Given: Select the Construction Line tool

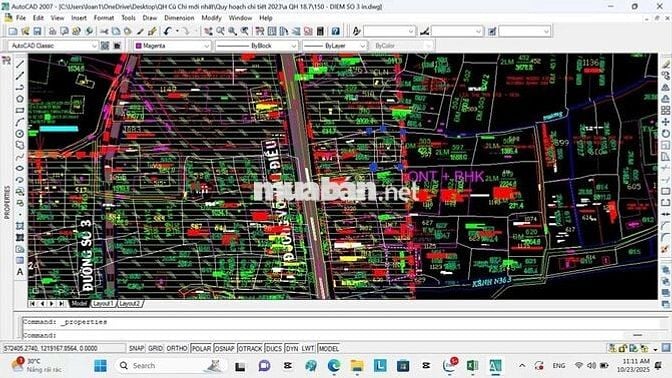Looking at the screenshot, I should pyautogui.click(x=20, y=76).
